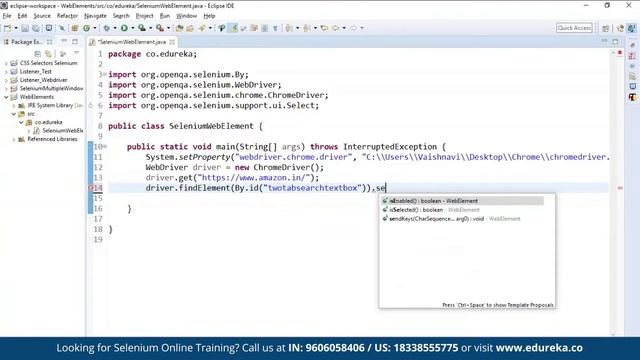Open the New wizard dropdown arrow

pos(16,28)
